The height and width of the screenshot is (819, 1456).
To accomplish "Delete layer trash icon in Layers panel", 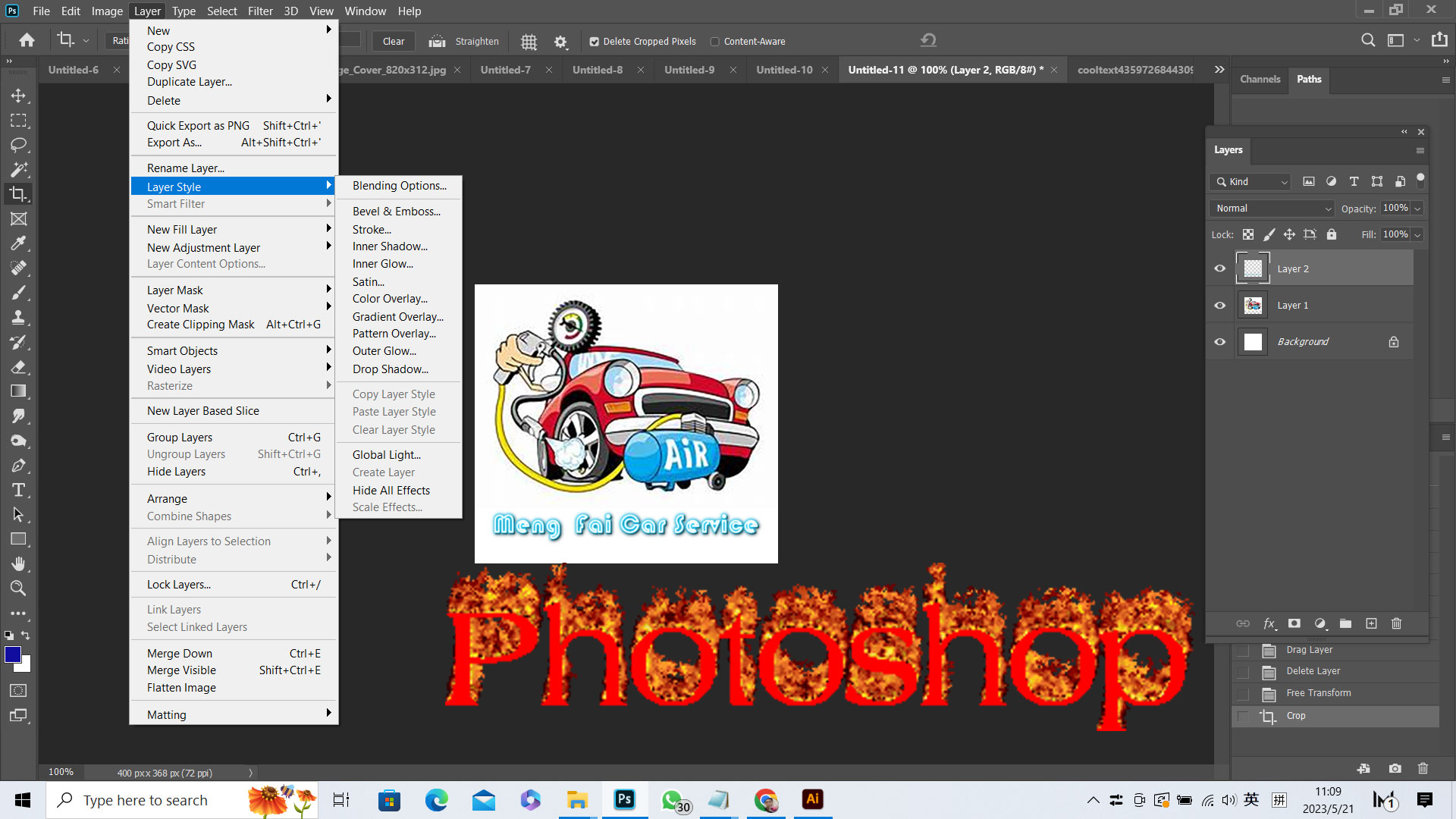I will 1396,623.
